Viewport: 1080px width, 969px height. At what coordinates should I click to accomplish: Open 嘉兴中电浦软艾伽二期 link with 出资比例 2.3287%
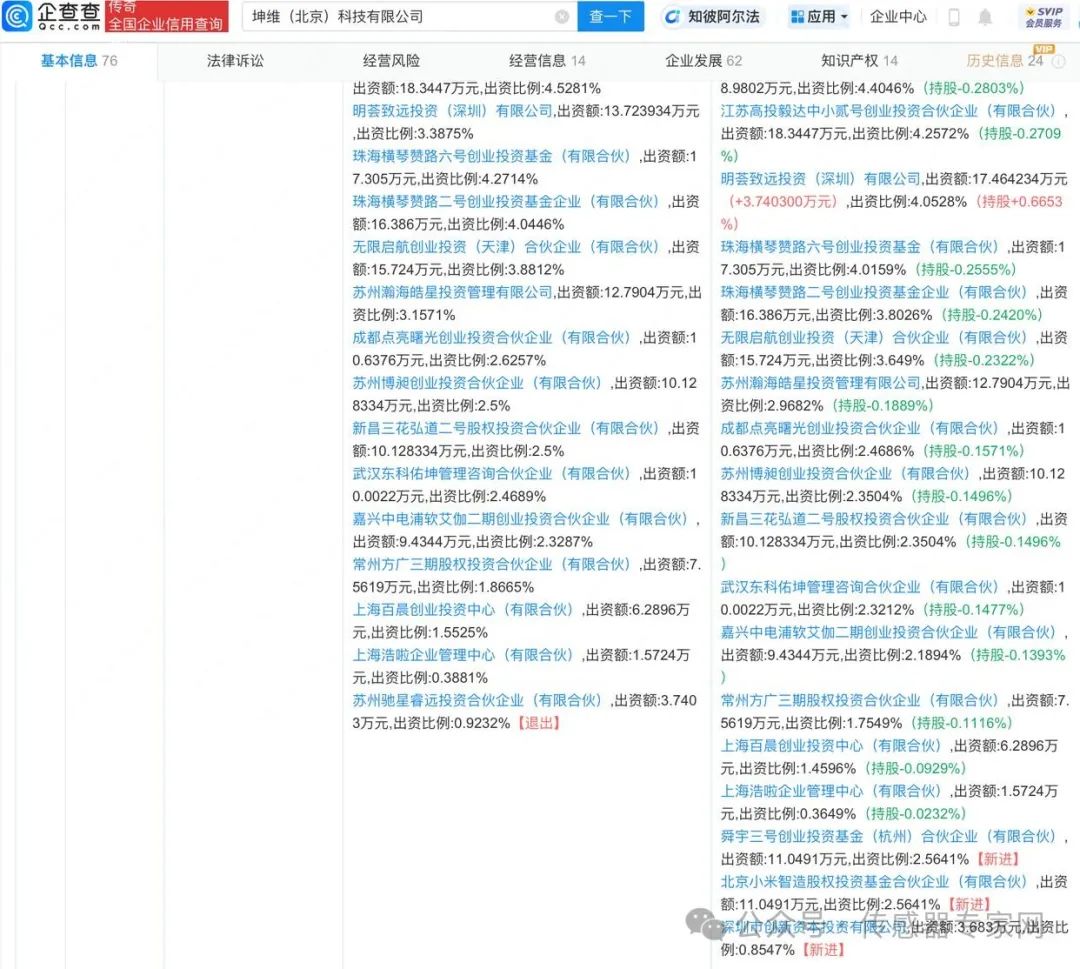(522, 519)
